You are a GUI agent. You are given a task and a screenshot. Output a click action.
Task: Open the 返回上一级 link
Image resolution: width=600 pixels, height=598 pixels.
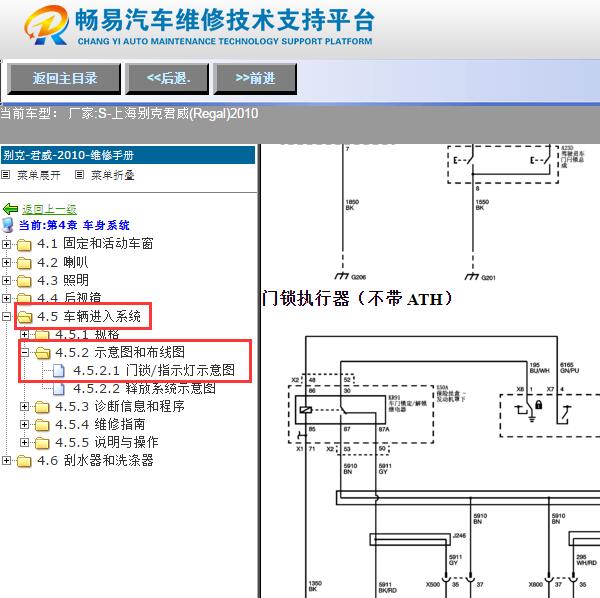tap(49, 209)
